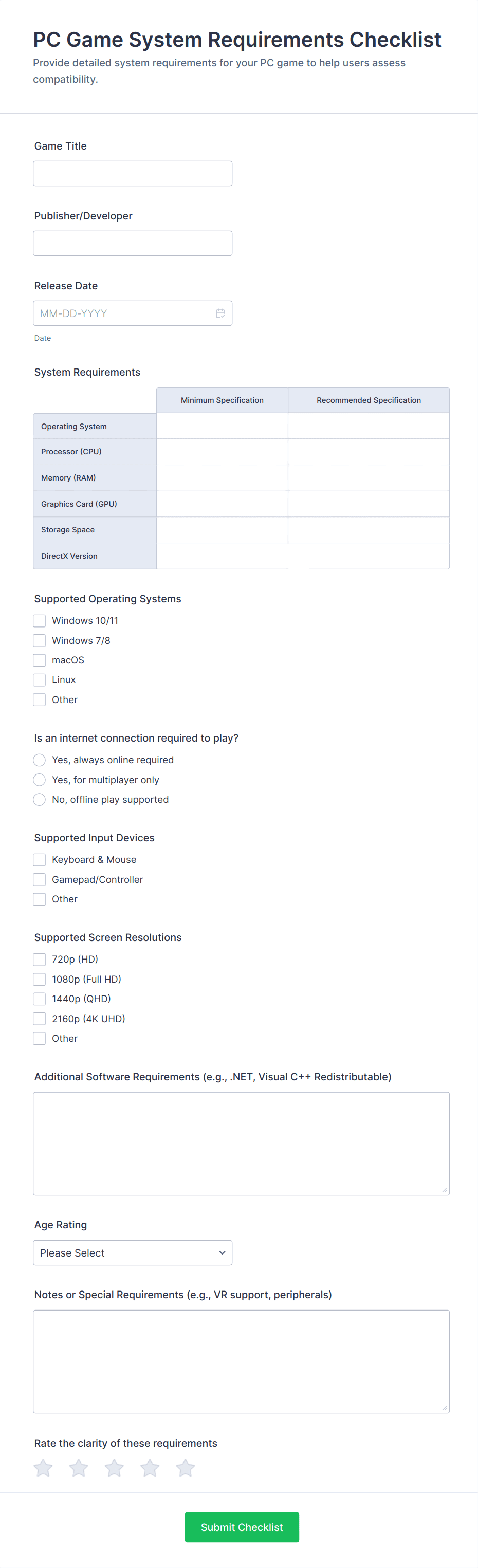
Task: Open the Release Date calendar picker icon
Action: [x=220, y=313]
